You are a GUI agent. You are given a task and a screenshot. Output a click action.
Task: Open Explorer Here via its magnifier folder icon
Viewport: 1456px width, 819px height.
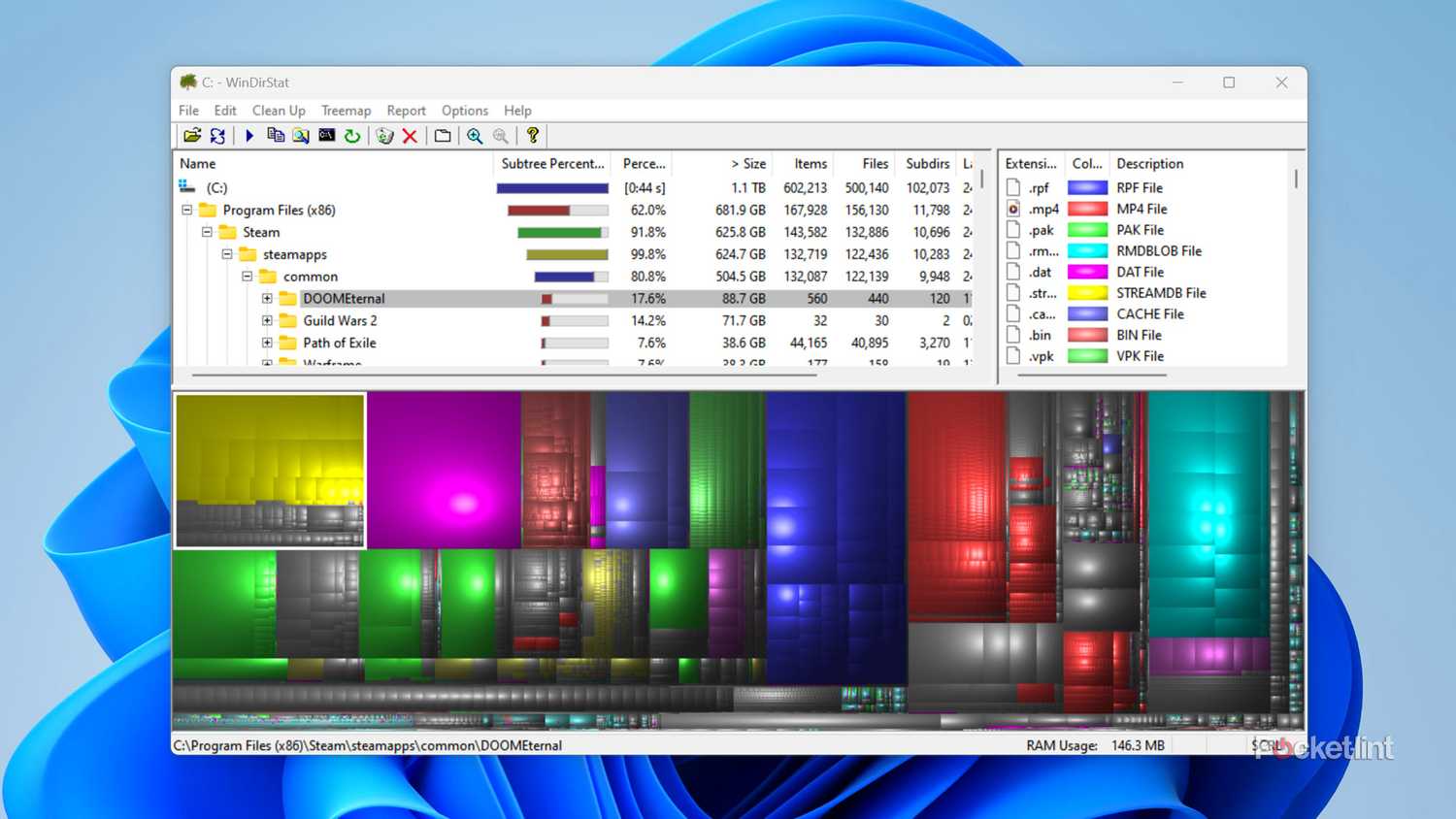tap(301, 136)
